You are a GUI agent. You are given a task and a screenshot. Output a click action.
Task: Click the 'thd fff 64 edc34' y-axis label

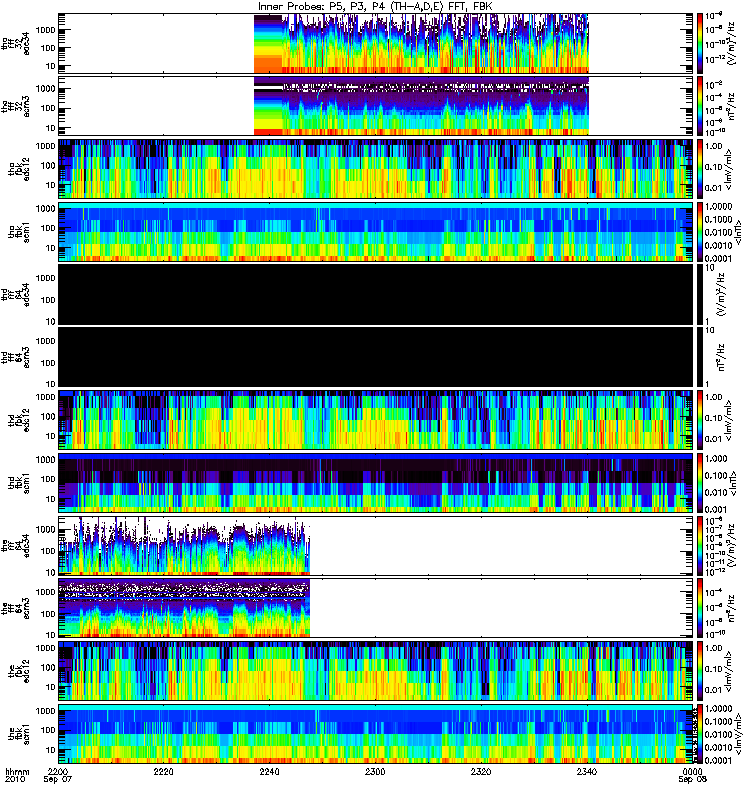(15, 294)
